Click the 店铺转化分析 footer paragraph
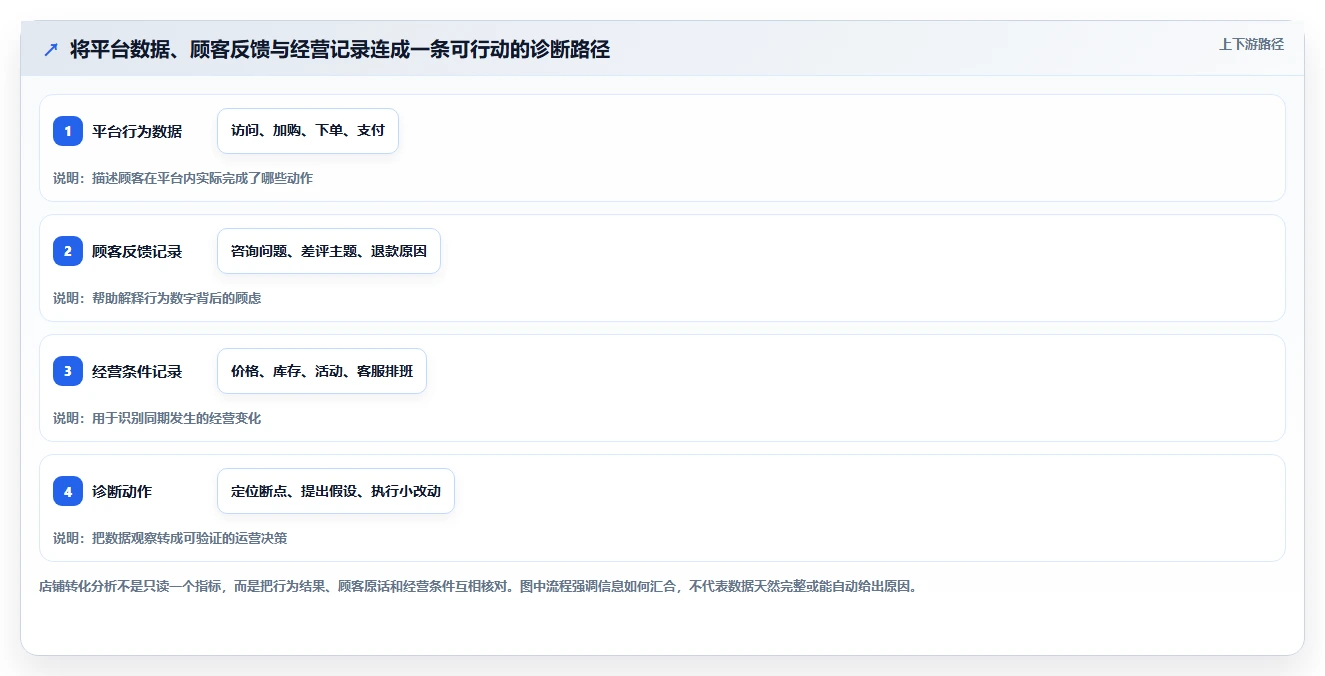Screen dimensions: 1325x676 pos(478,586)
